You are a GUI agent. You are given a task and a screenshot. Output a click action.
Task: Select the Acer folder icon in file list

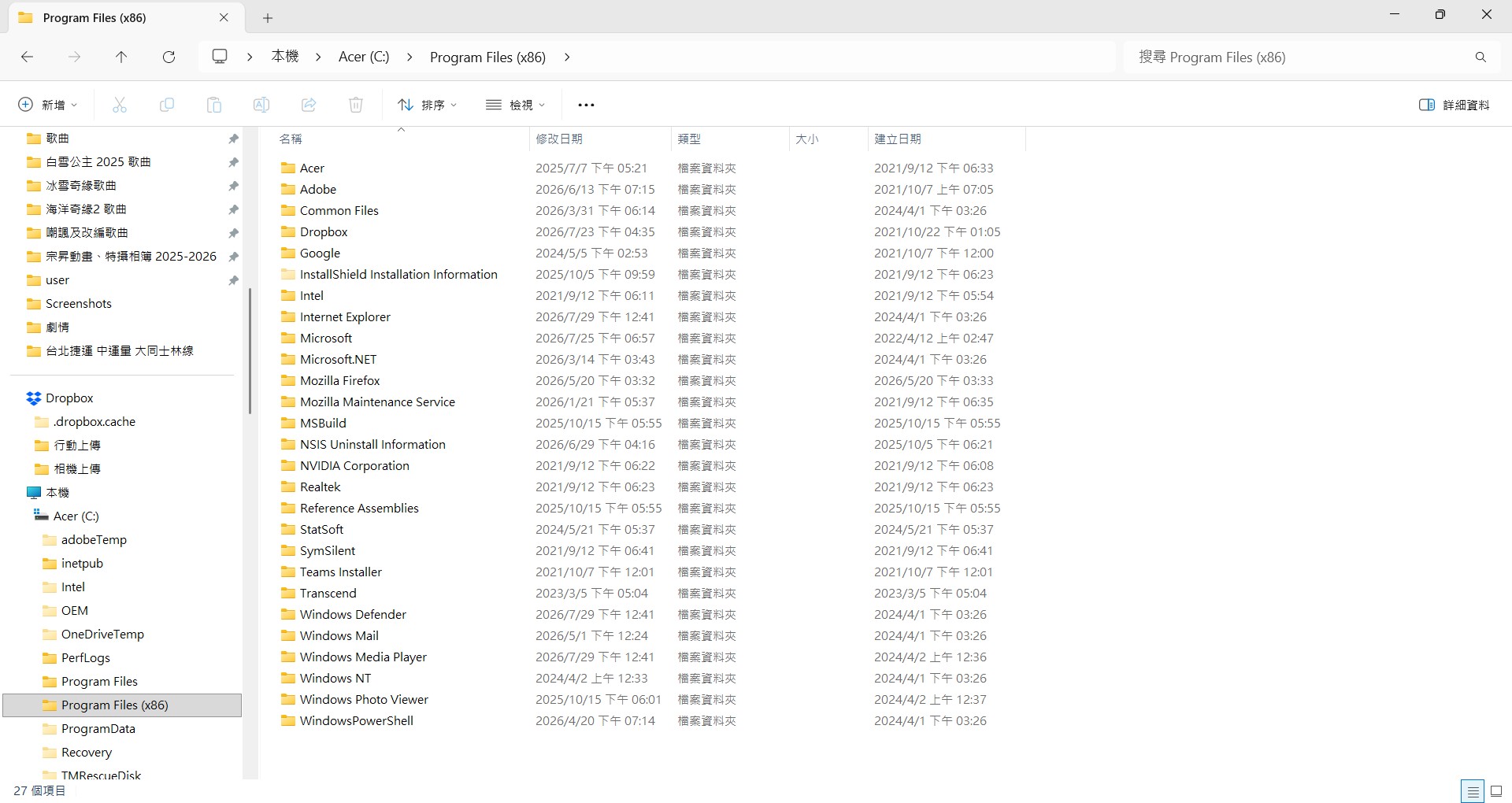pyautogui.click(x=288, y=168)
